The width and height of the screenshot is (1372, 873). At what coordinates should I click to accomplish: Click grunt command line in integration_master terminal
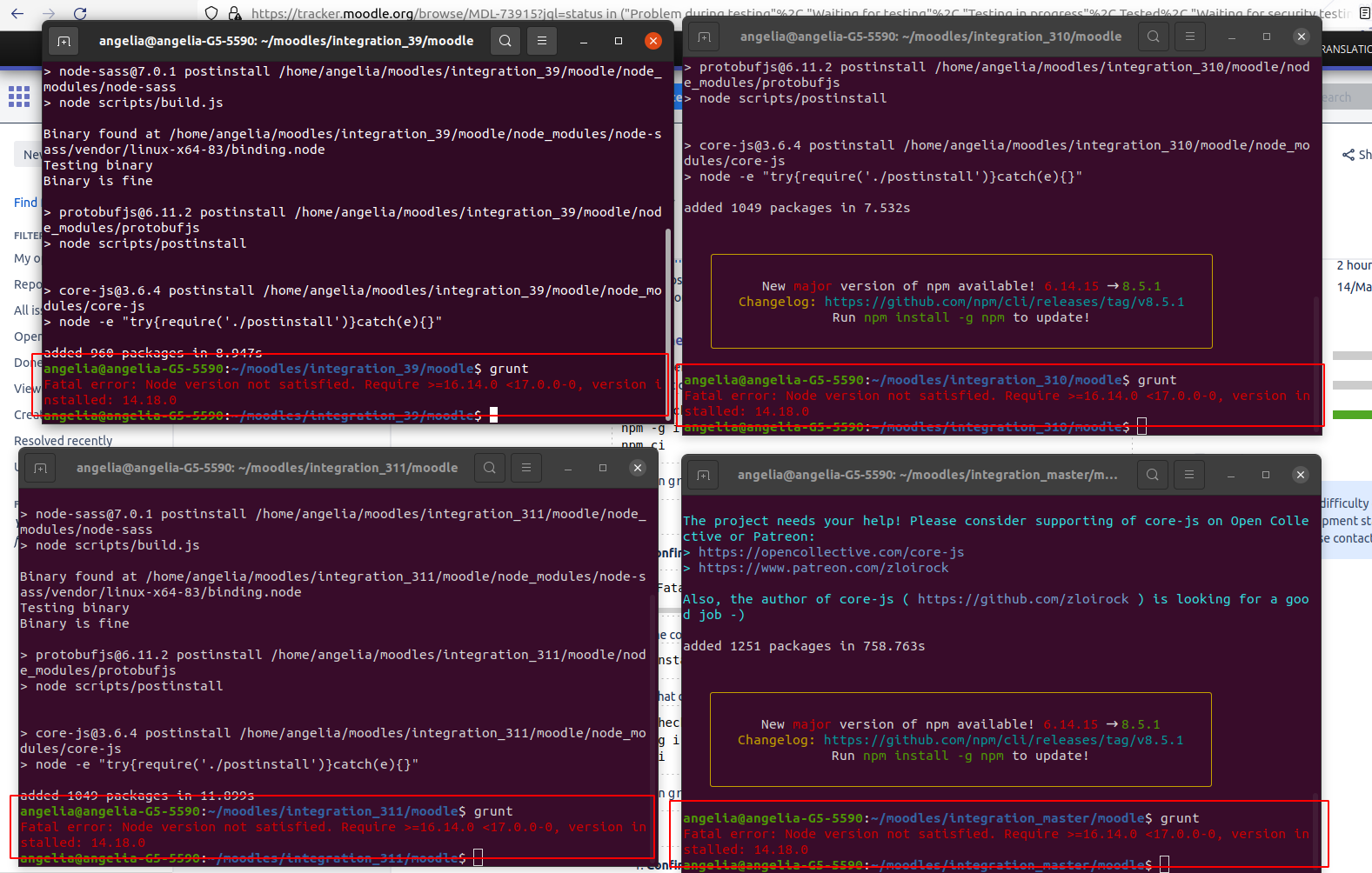point(941,818)
